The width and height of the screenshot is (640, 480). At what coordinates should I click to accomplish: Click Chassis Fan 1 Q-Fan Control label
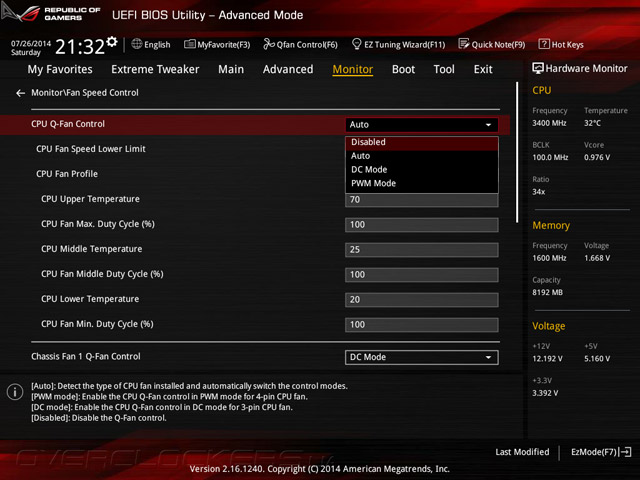[x=86, y=357]
